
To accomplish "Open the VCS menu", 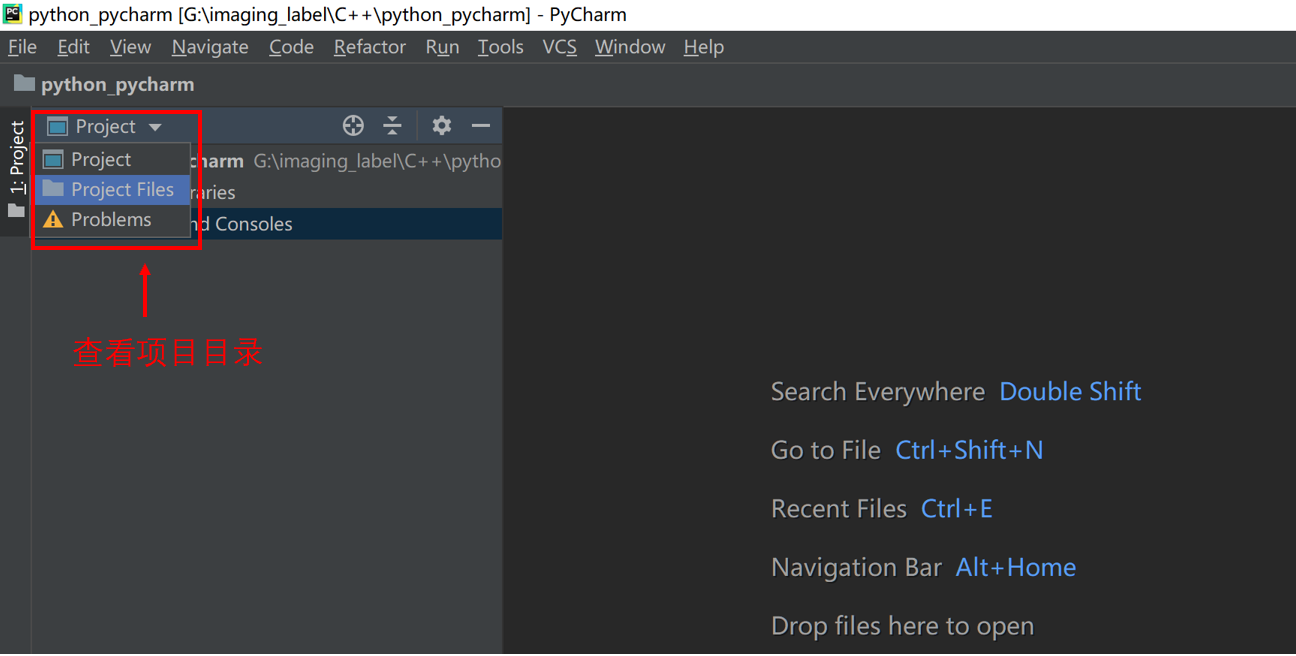I will coord(559,47).
